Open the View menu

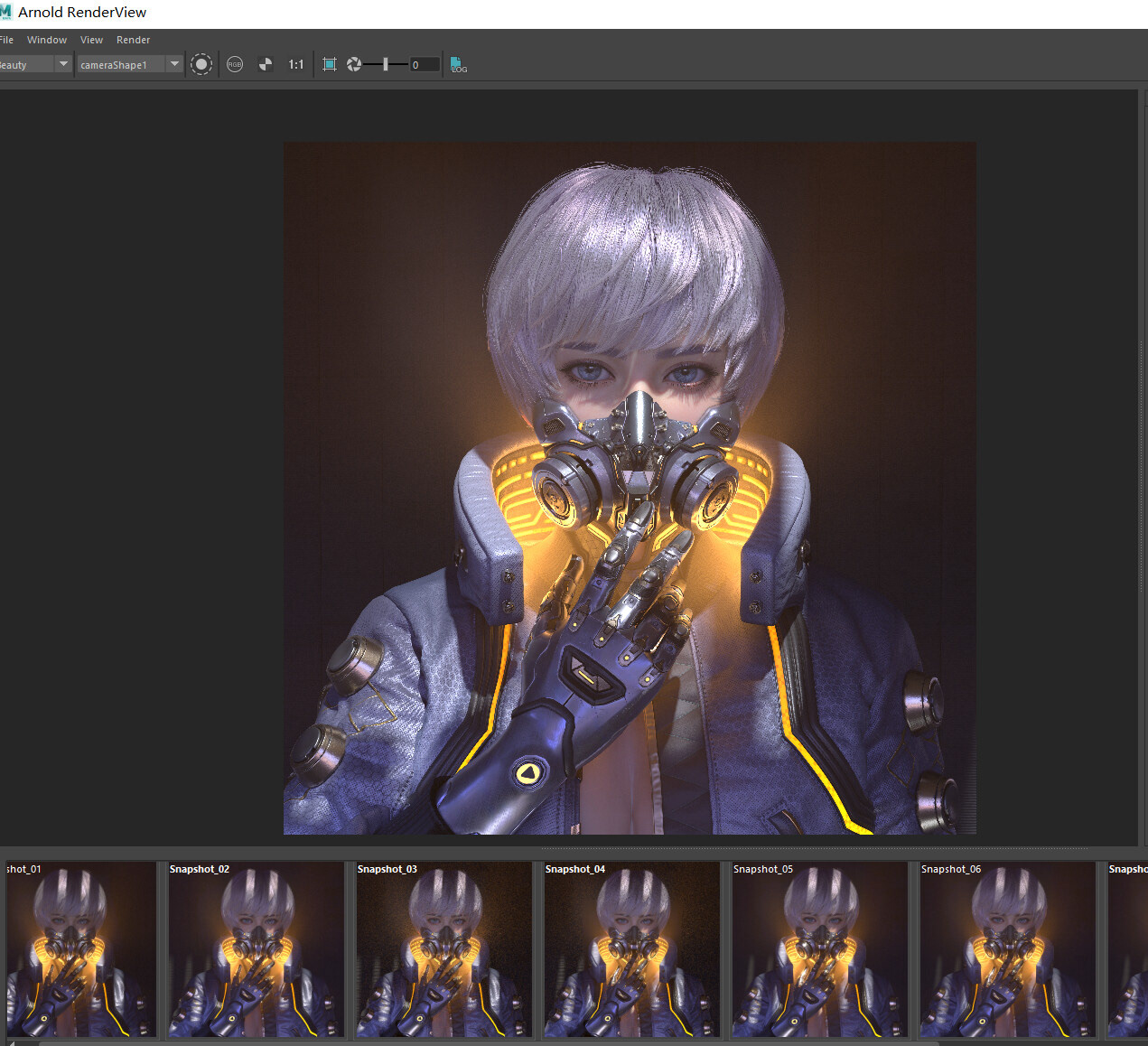pyautogui.click(x=91, y=40)
